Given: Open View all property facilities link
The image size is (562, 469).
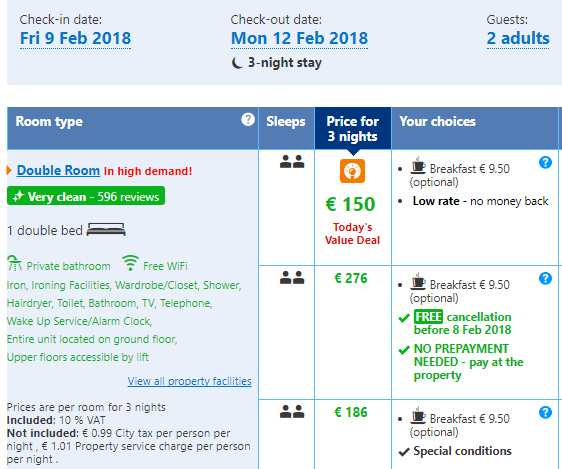Looking at the screenshot, I should click(x=190, y=381).
